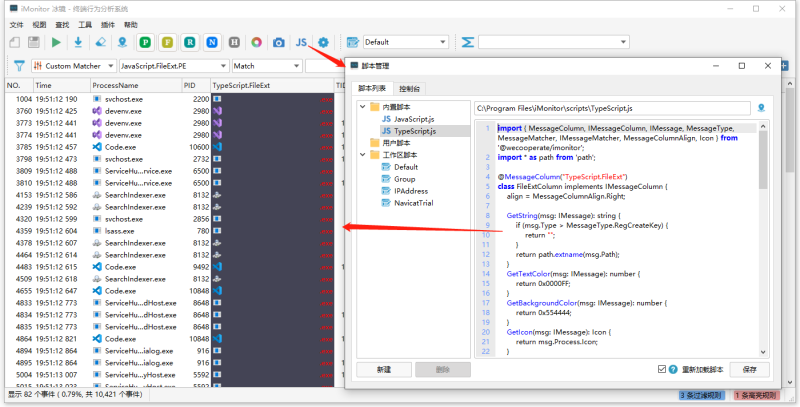Sort by the TypeScript.FileExt column header
This screenshot has height=407, width=800.
(272, 85)
